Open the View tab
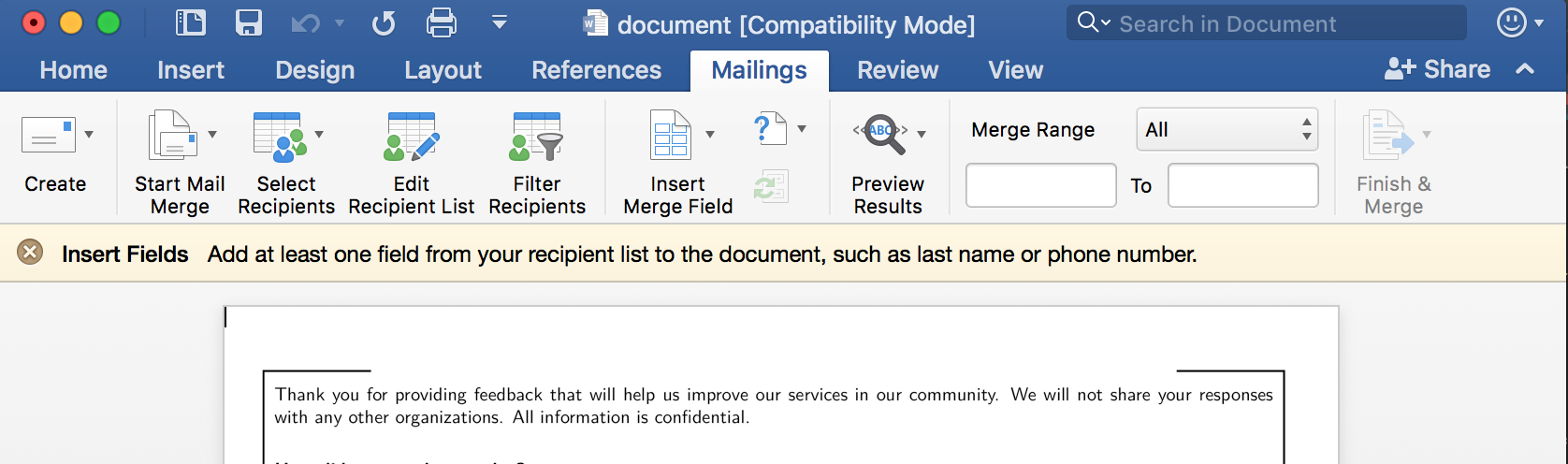Viewport: 1568px width, 464px height. [1016, 70]
